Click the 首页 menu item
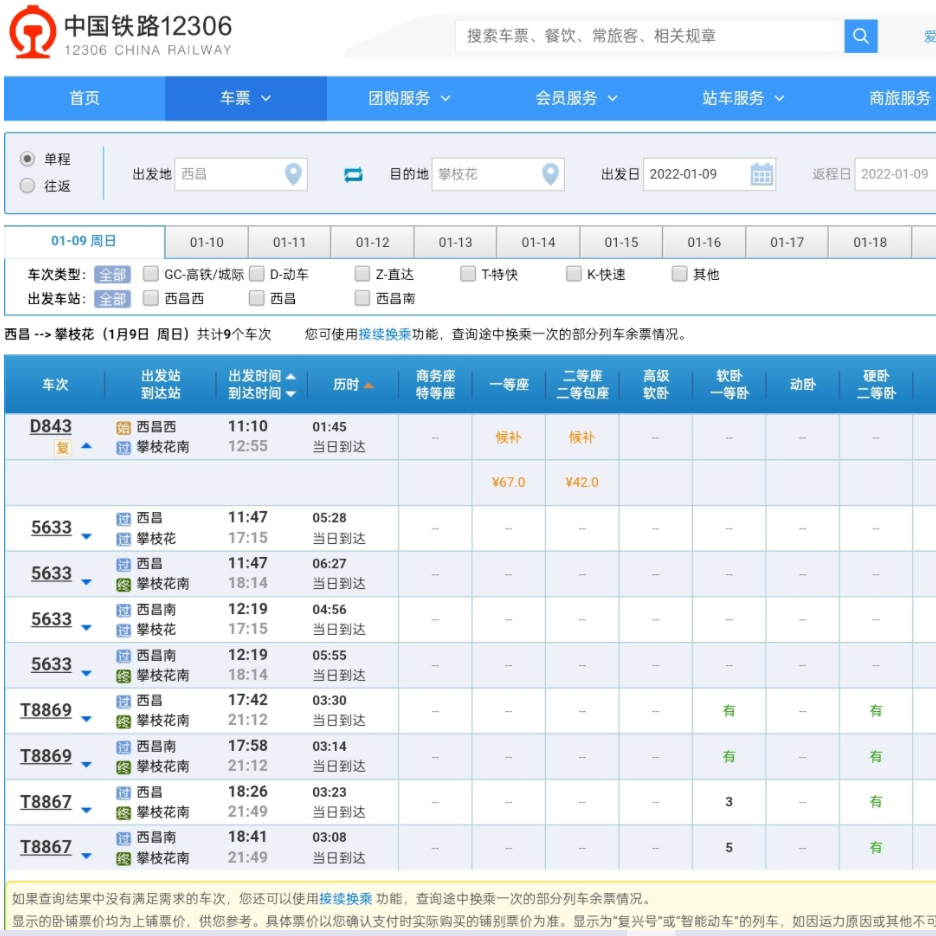Viewport: 936px width, 936px height. (x=83, y=99)
